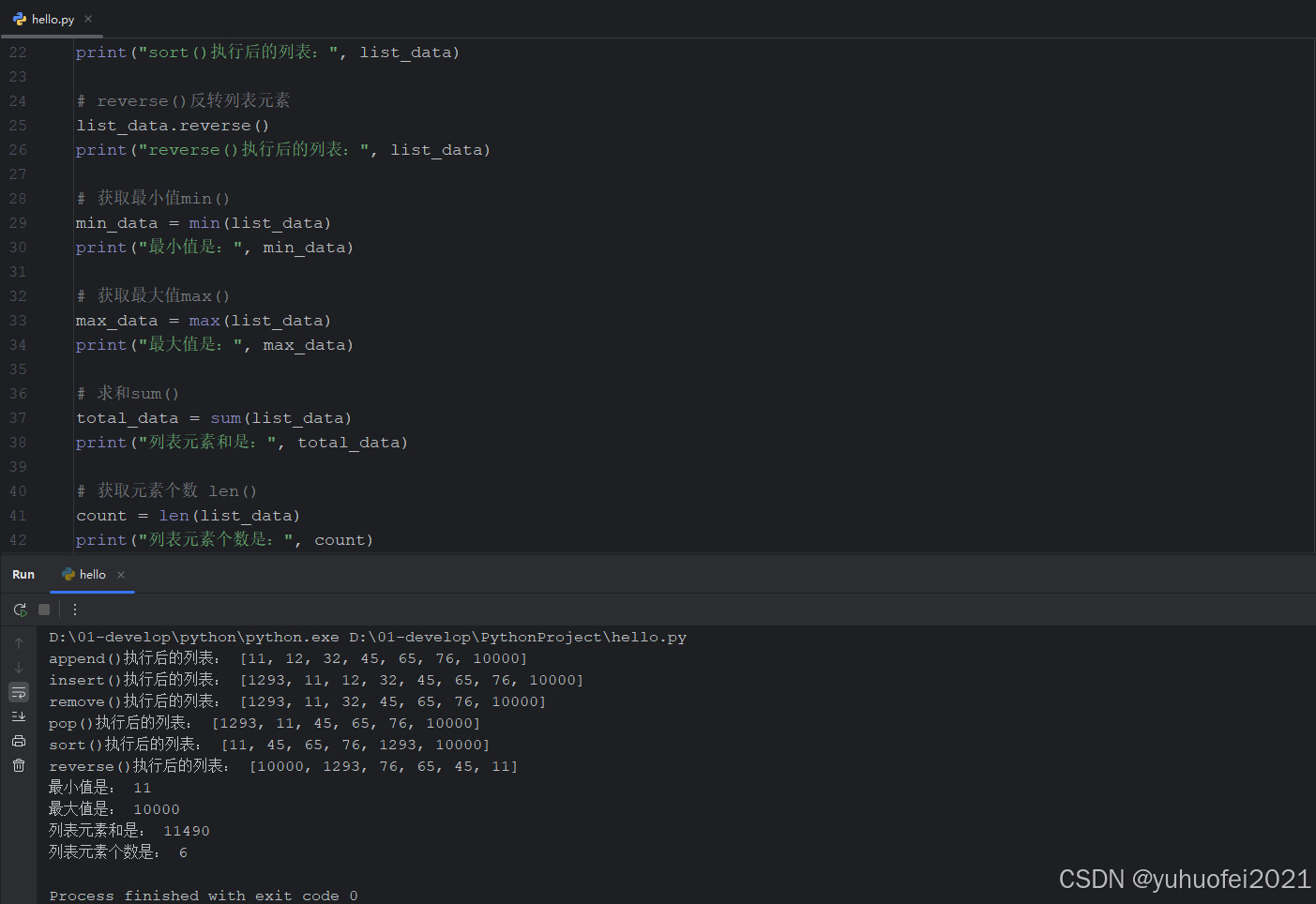Open the hello.py path link in console
1316x904 pixels.
point(518,637)
